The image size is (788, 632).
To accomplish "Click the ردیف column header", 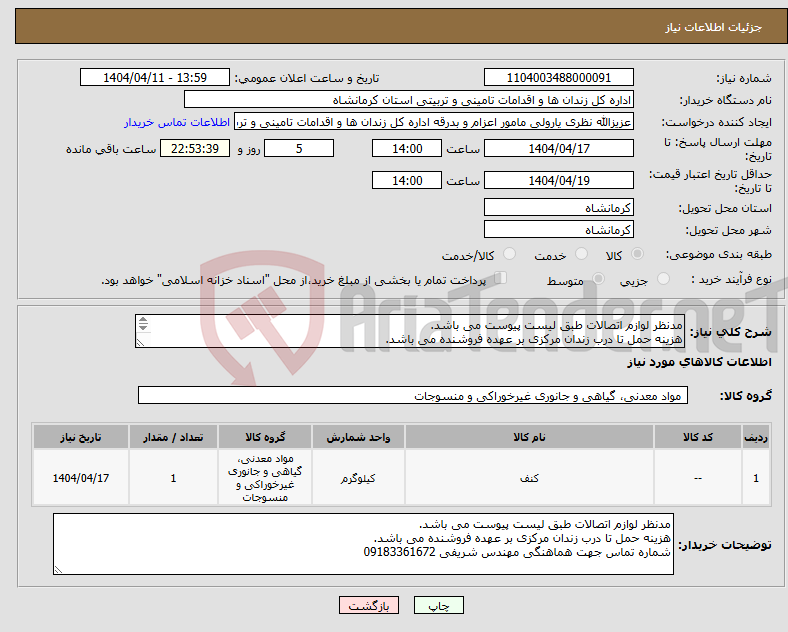I will pos(756,437).
